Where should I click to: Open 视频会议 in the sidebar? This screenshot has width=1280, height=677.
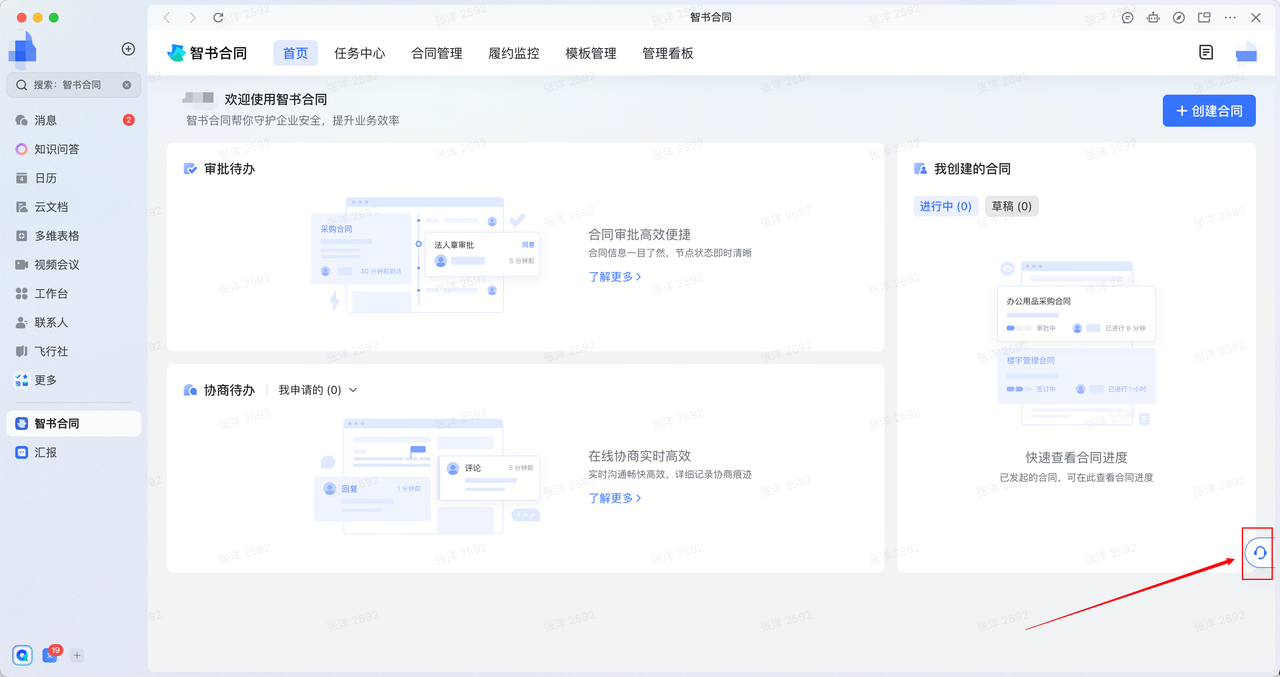pos(56,265)
